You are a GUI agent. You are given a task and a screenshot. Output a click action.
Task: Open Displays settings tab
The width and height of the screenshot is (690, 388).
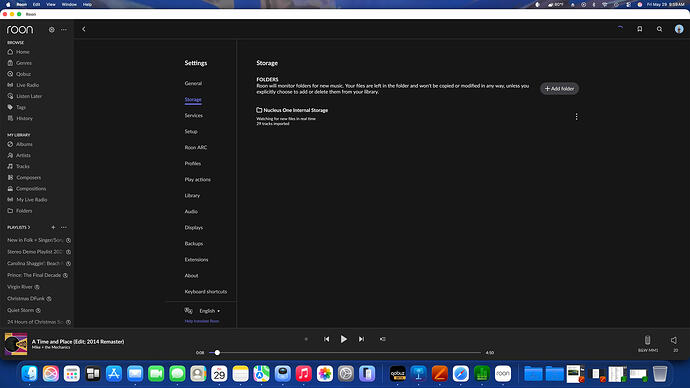(x=194, y=227)
